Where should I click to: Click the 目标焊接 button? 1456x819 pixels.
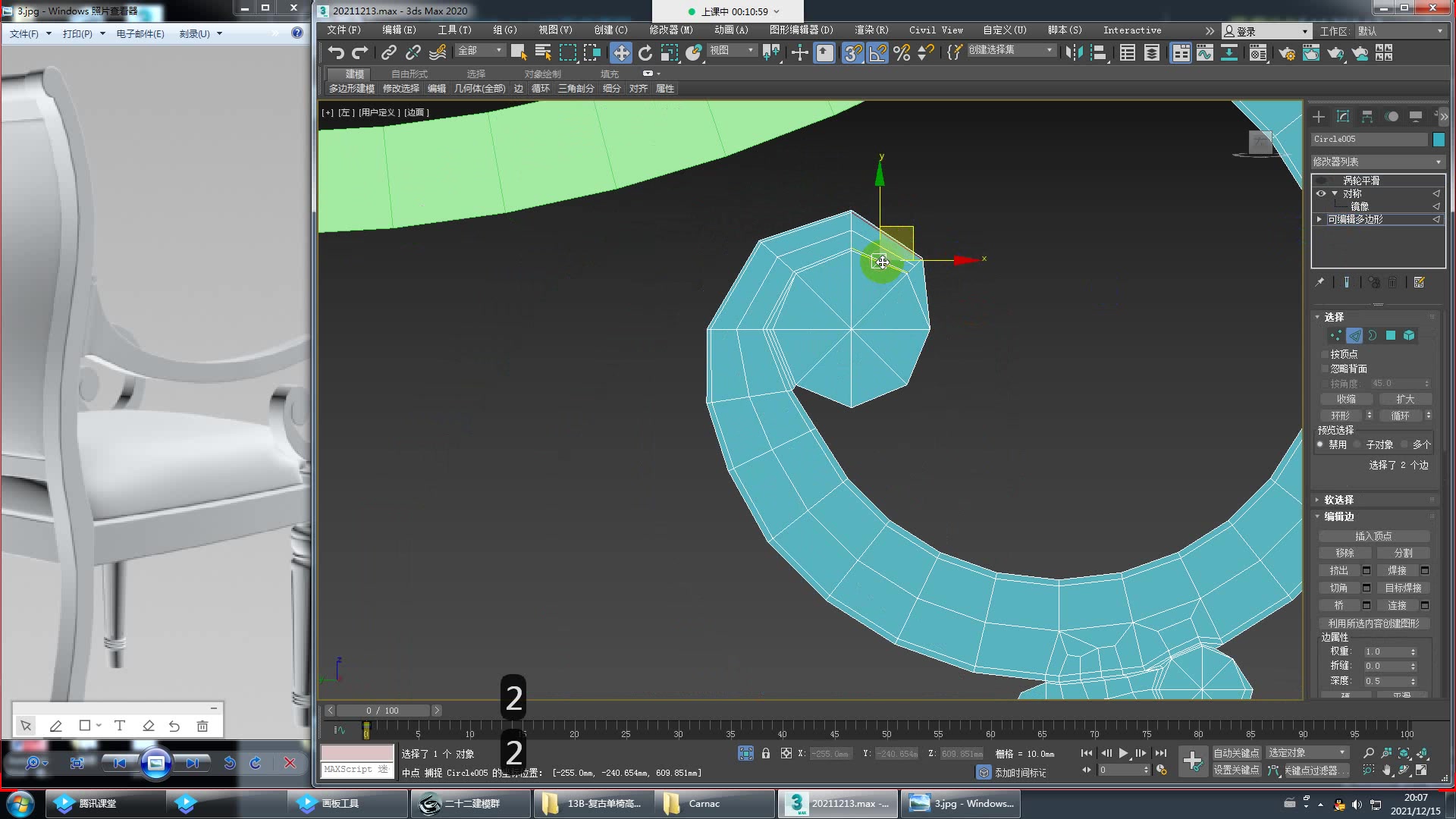pos(1403,588)
